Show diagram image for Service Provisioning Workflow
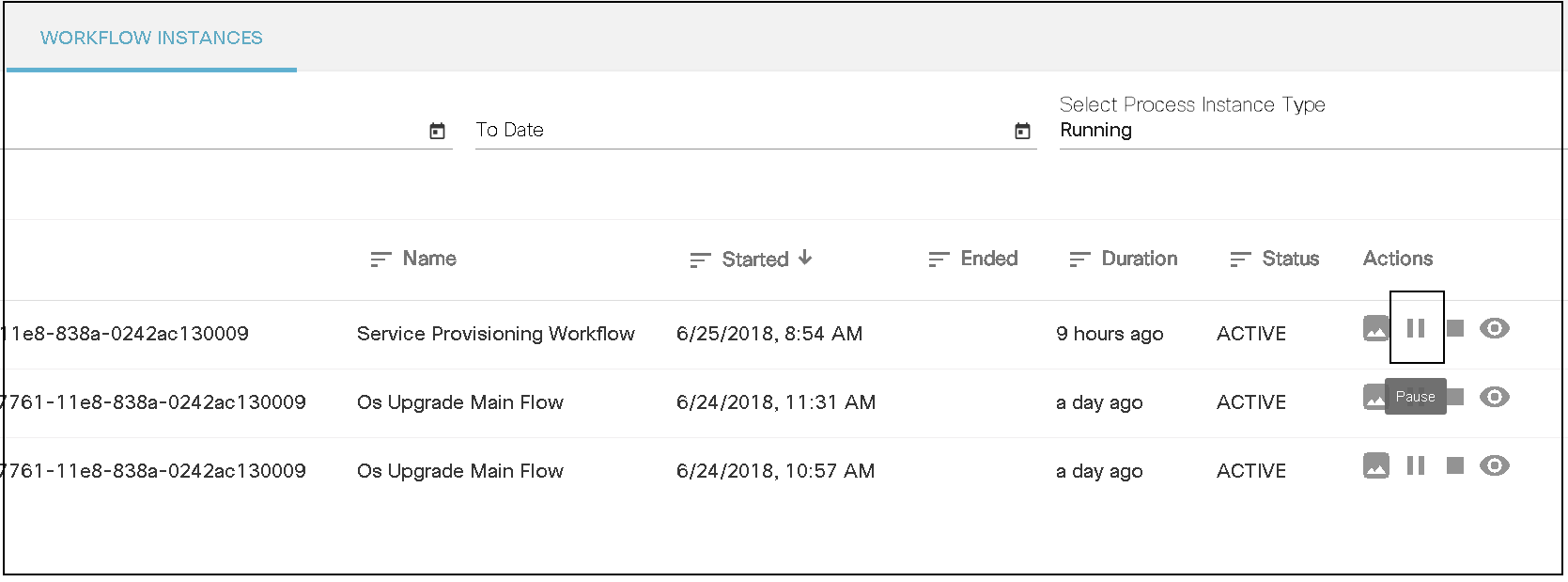This screenshot has height=582, width=1568. [x=1376, y=328]
